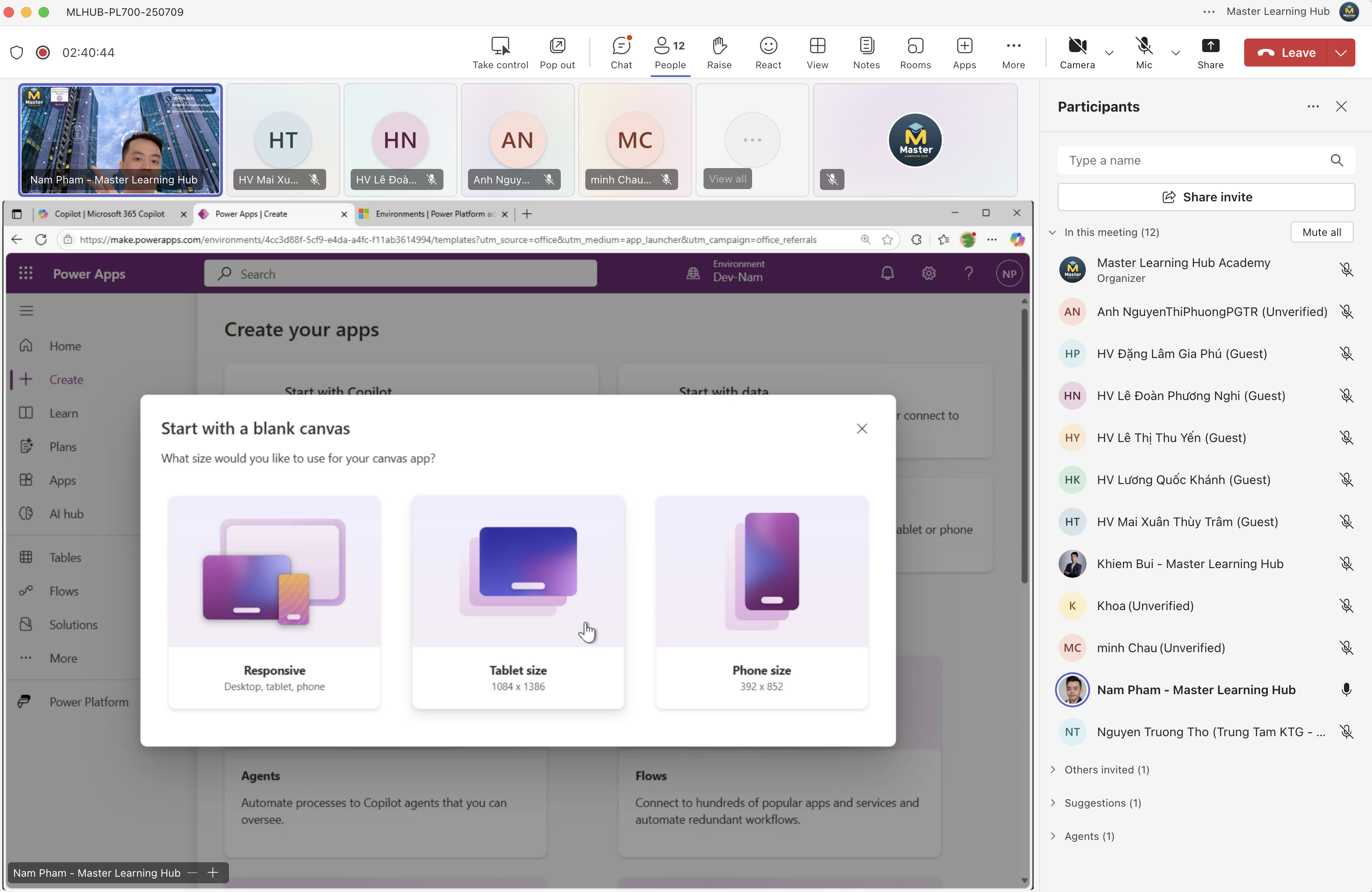This screenshot has height=892, width=1372.
Task: Click Take control button
Action: [500, 53]
